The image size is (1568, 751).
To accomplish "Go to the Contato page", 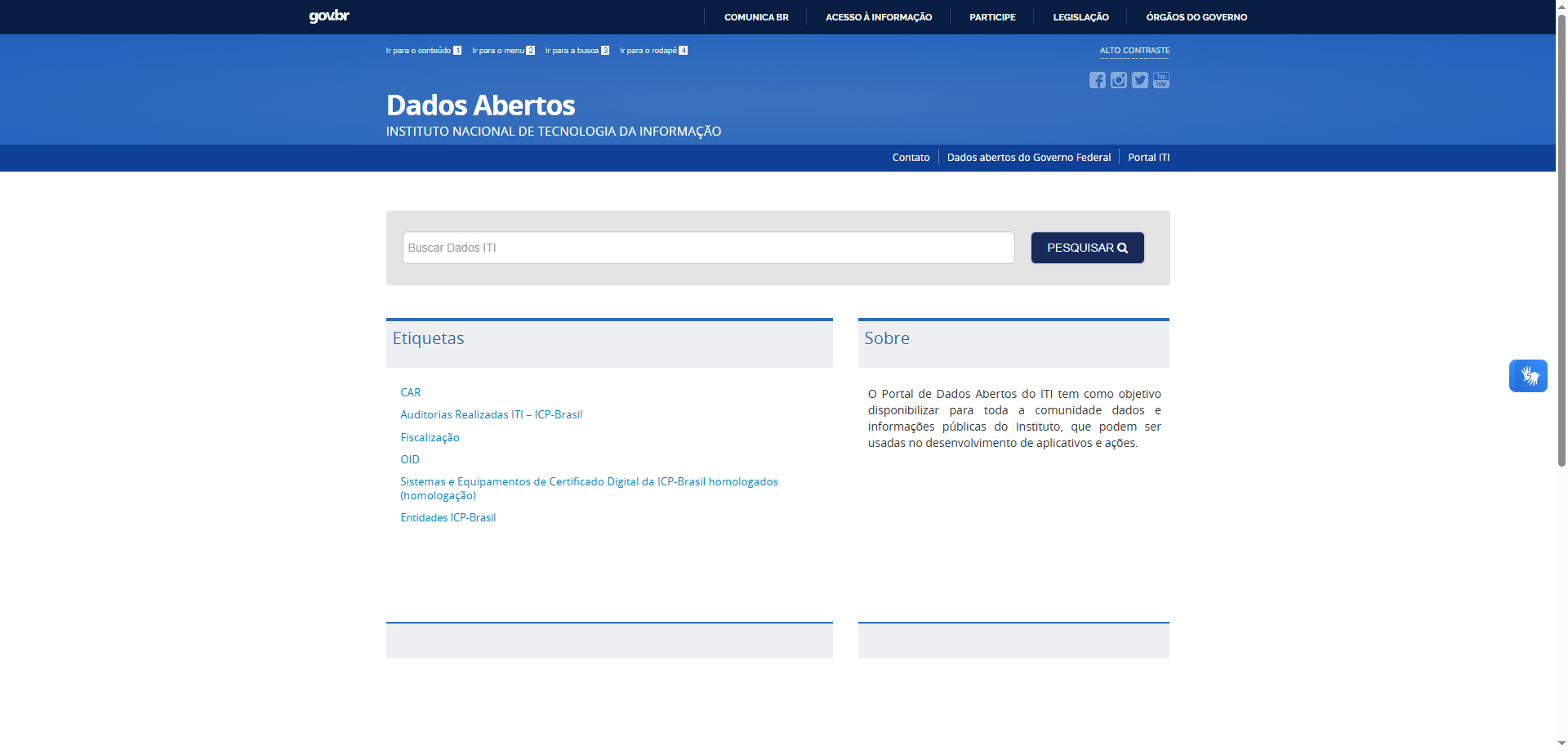I will tap(911, 158).
